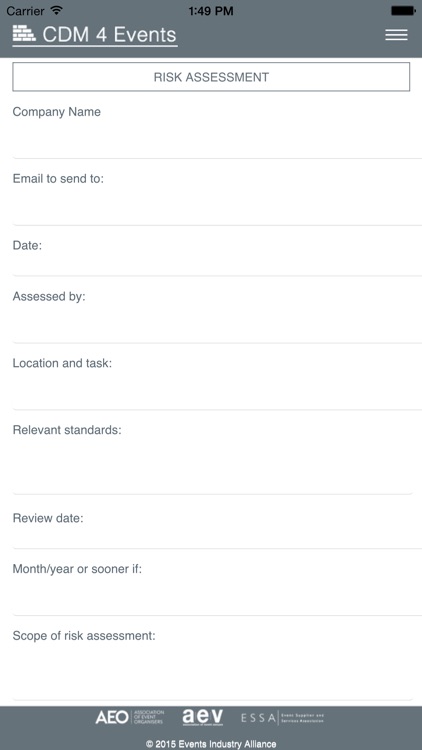Click the ESSA logo in the footer

coord(282,717)
